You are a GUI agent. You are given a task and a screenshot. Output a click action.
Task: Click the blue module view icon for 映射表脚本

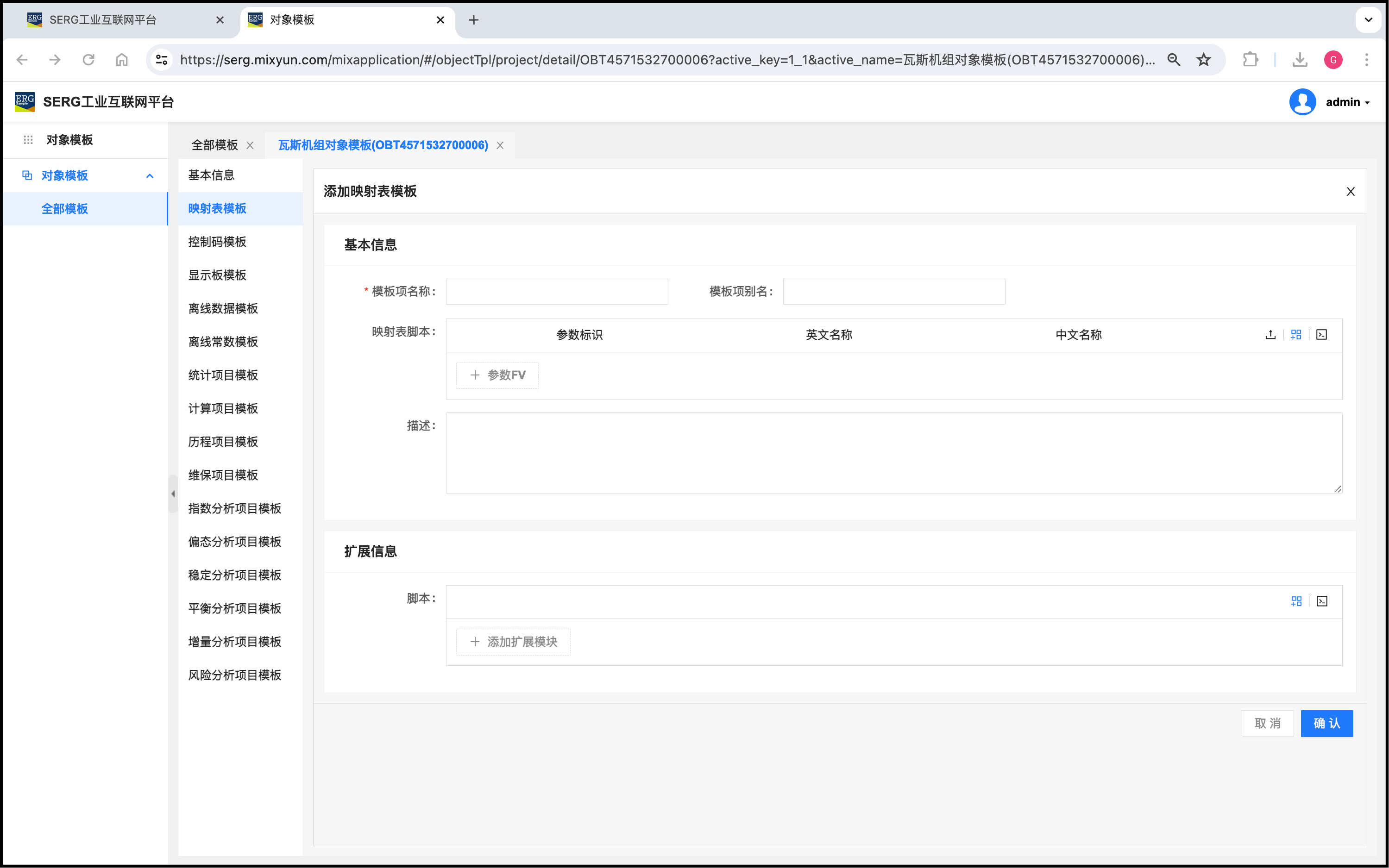pyautogui.click(x=1296, y=335)
